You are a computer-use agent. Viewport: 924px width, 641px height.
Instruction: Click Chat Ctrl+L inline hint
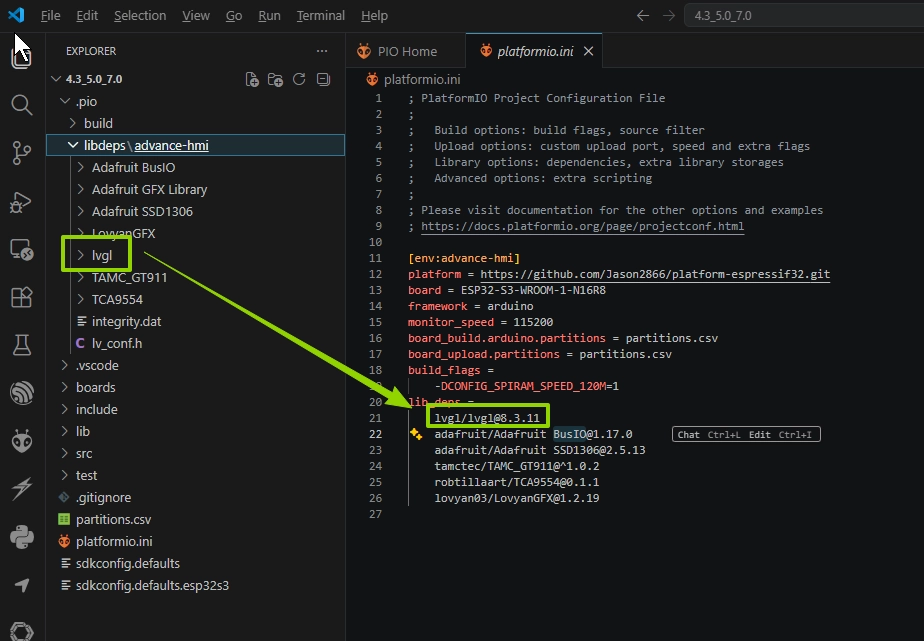(x=709, y=435)
